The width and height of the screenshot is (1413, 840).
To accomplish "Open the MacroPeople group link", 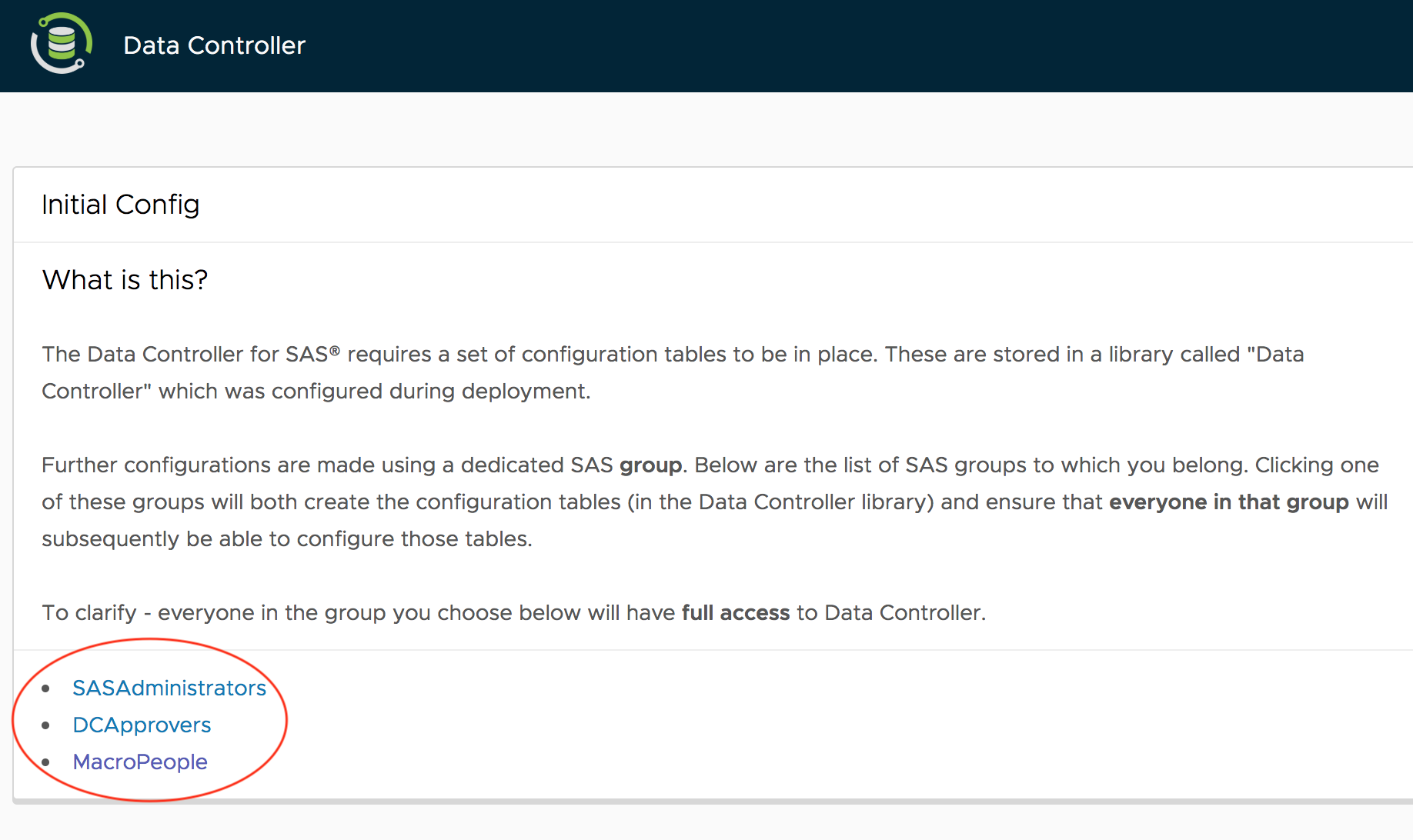I will pos(140,762).
